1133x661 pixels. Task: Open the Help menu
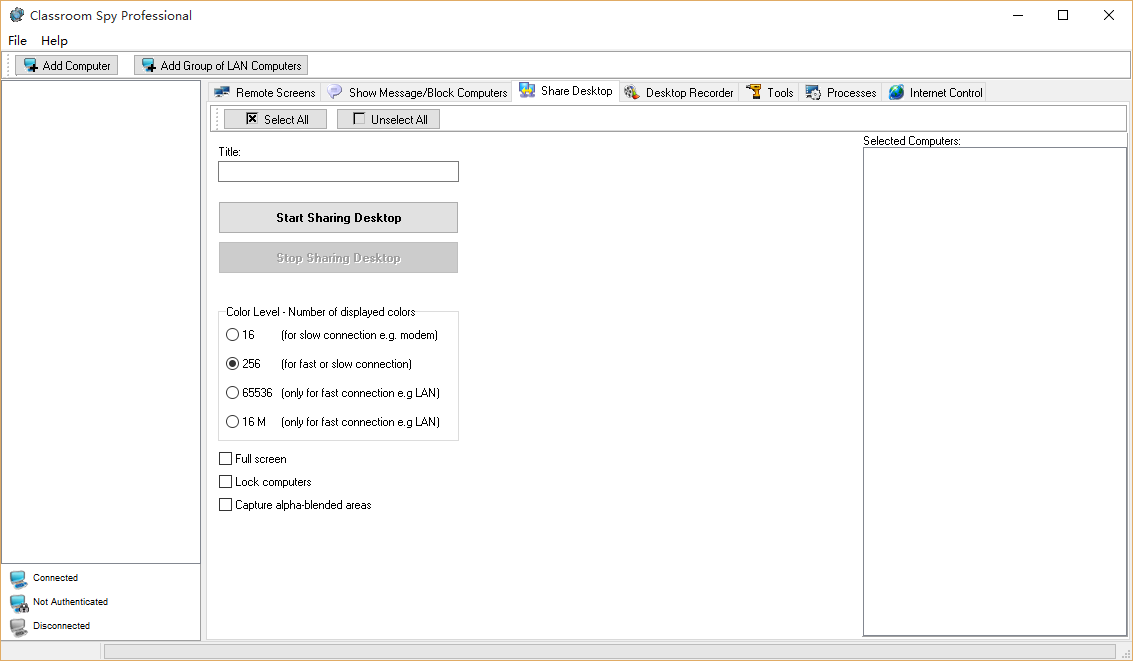click(54, 40)
